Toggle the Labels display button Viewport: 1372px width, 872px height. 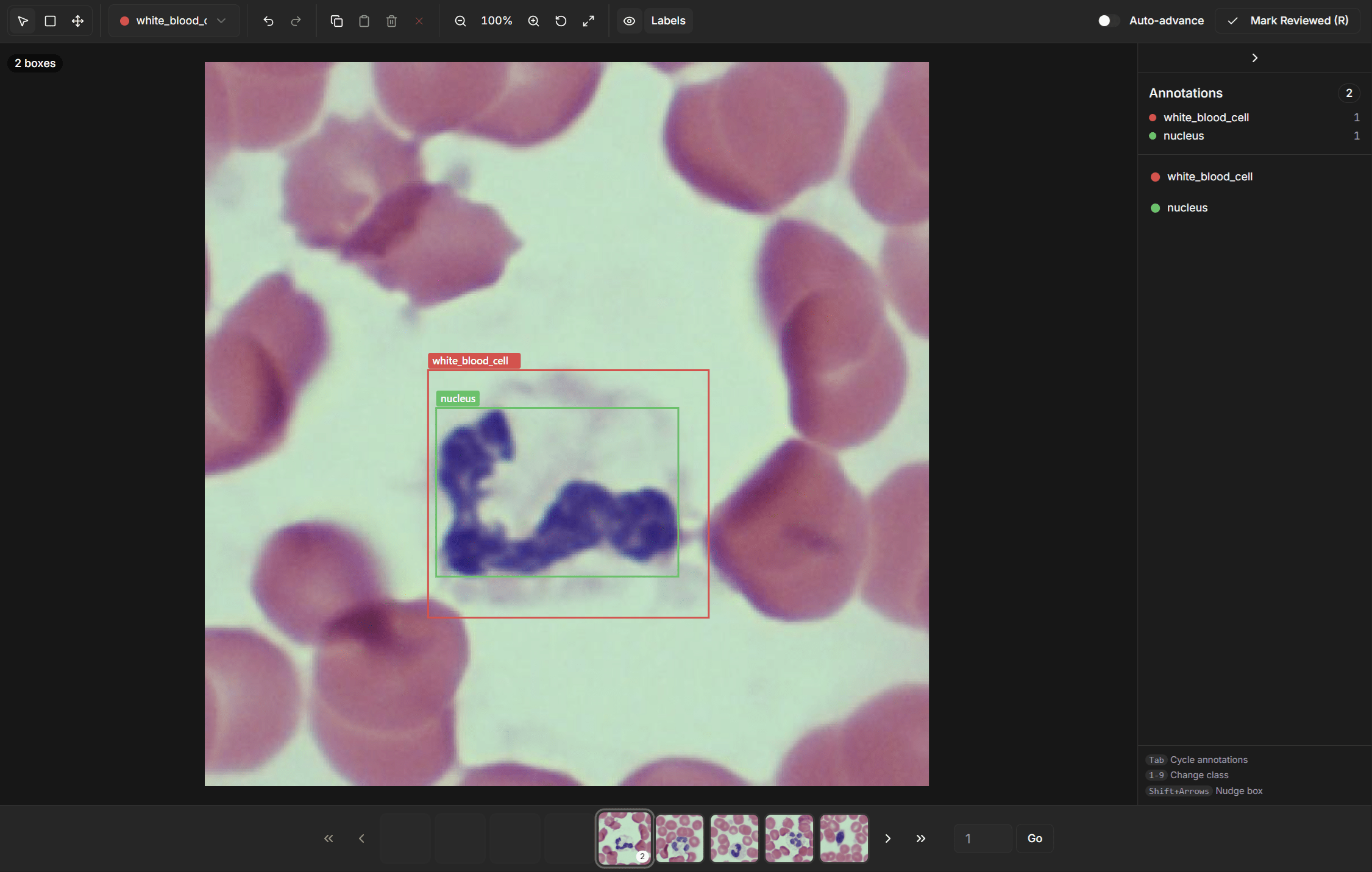coord(668,21)
